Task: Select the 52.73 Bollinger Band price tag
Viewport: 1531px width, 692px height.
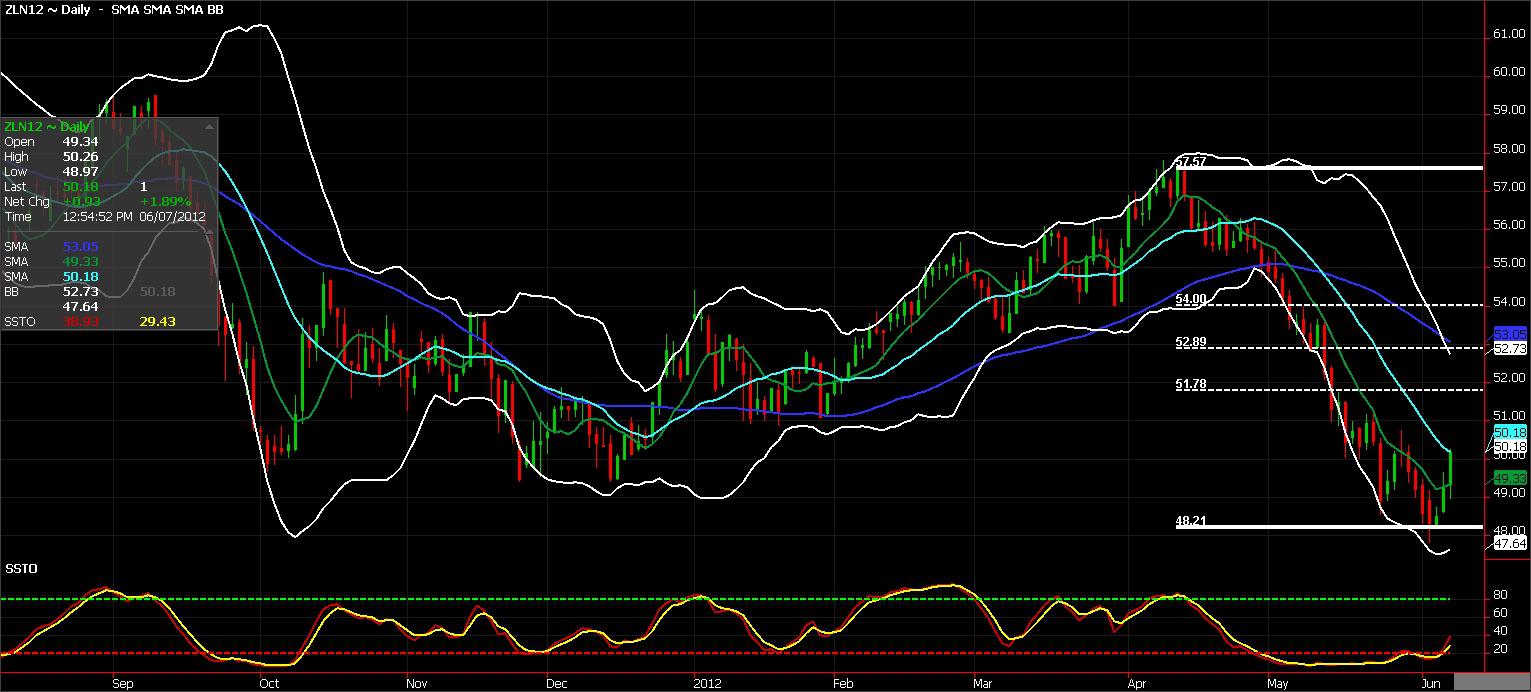Action: [1510, 349]
